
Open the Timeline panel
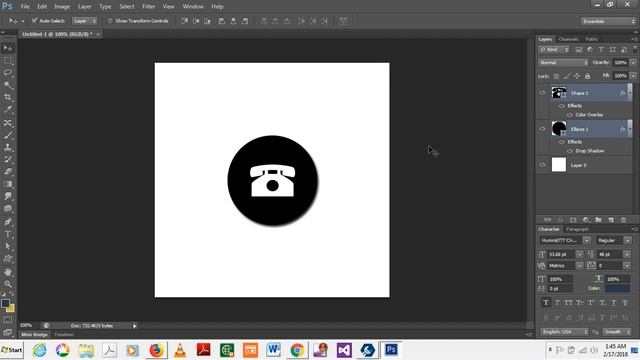64,335
